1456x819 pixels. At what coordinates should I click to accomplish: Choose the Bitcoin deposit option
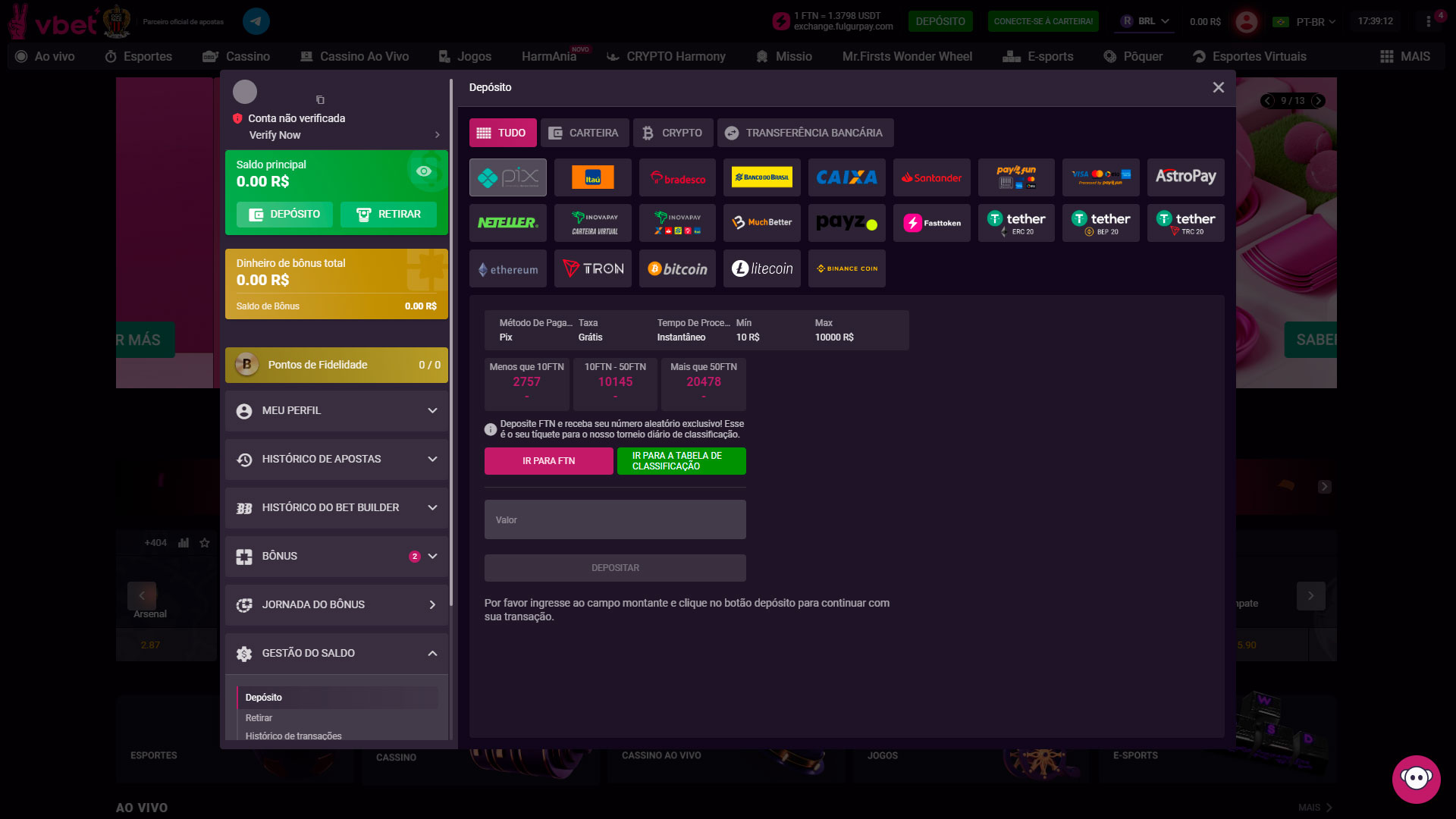(x=676, y=268)
